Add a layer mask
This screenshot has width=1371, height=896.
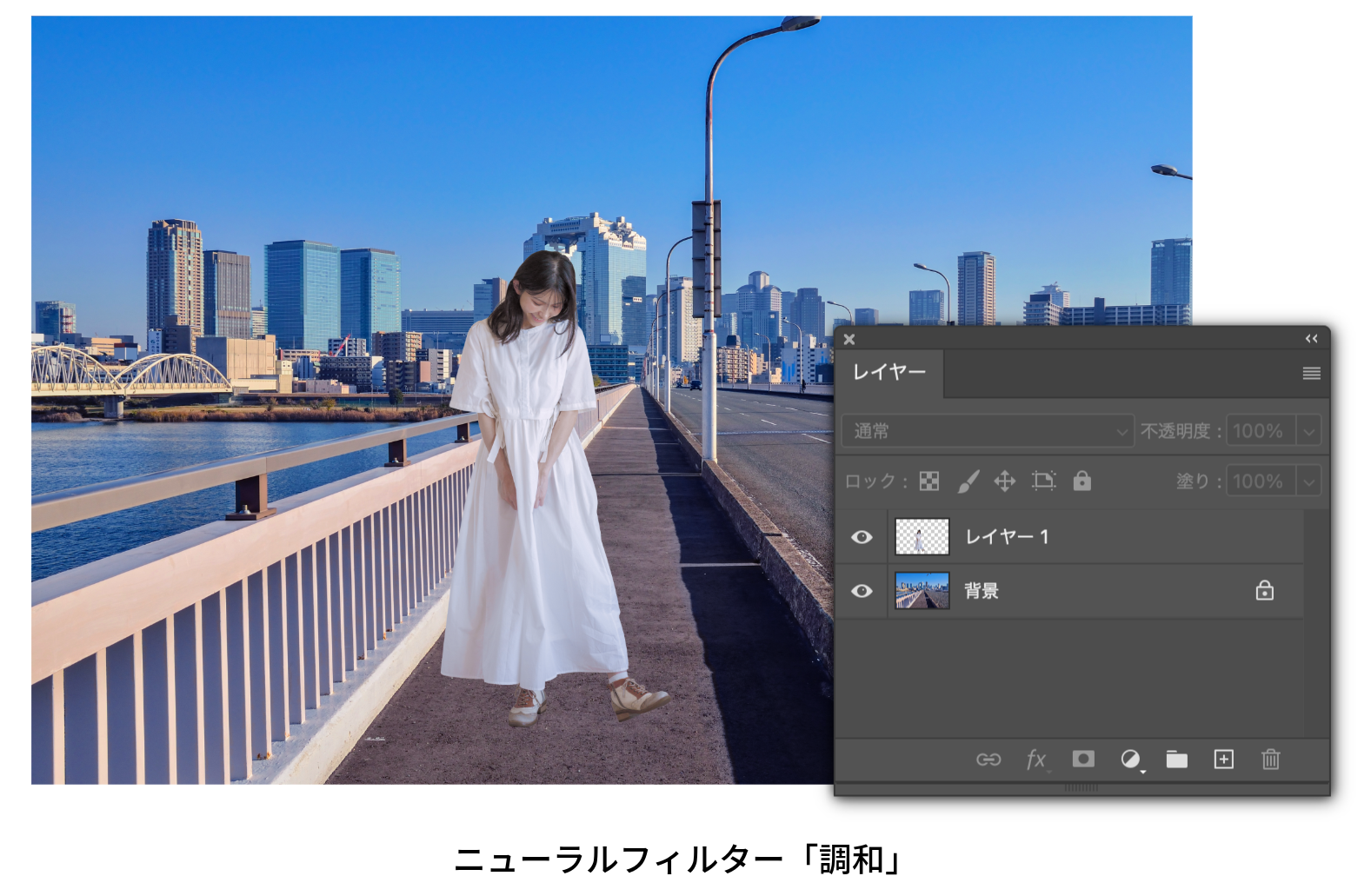pyautogui.click(x=1083, y=760)
